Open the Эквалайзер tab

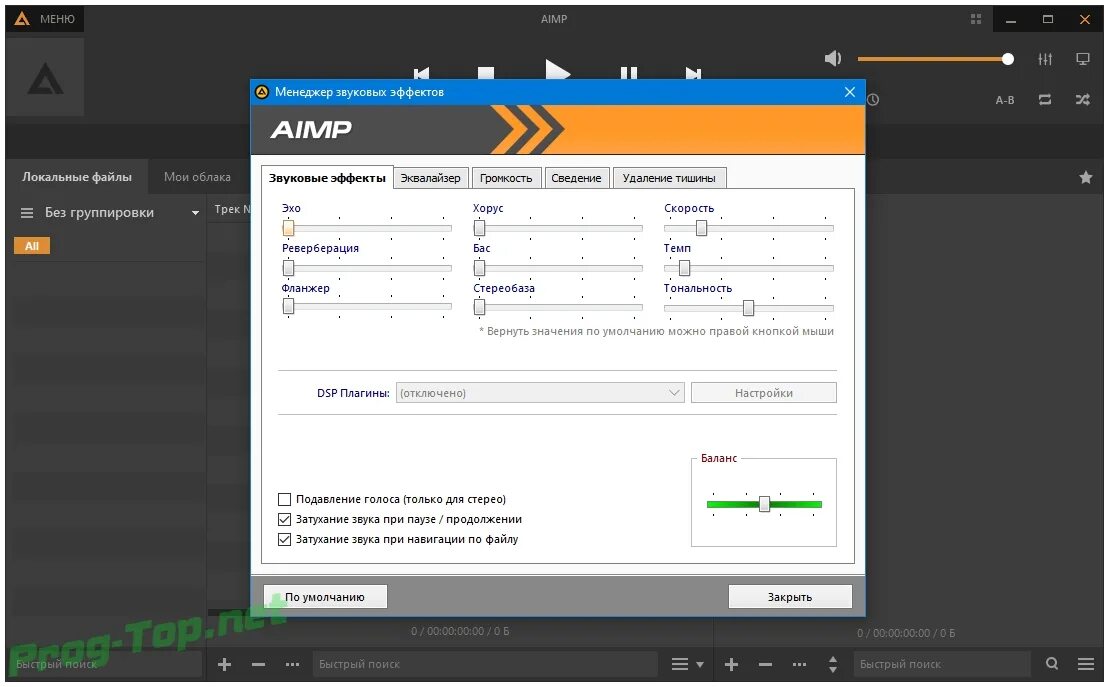[x=430, y=178]
